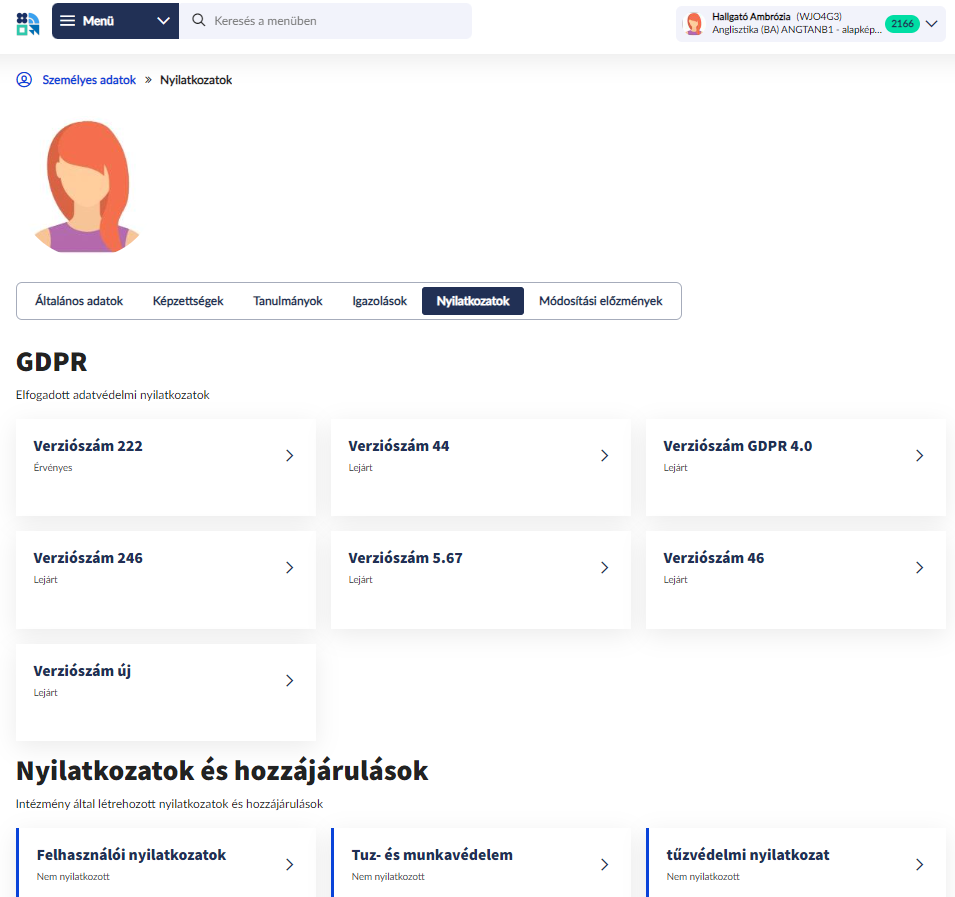Click Nyilatkozatok breadcrumb text

(x=196, y=80)
